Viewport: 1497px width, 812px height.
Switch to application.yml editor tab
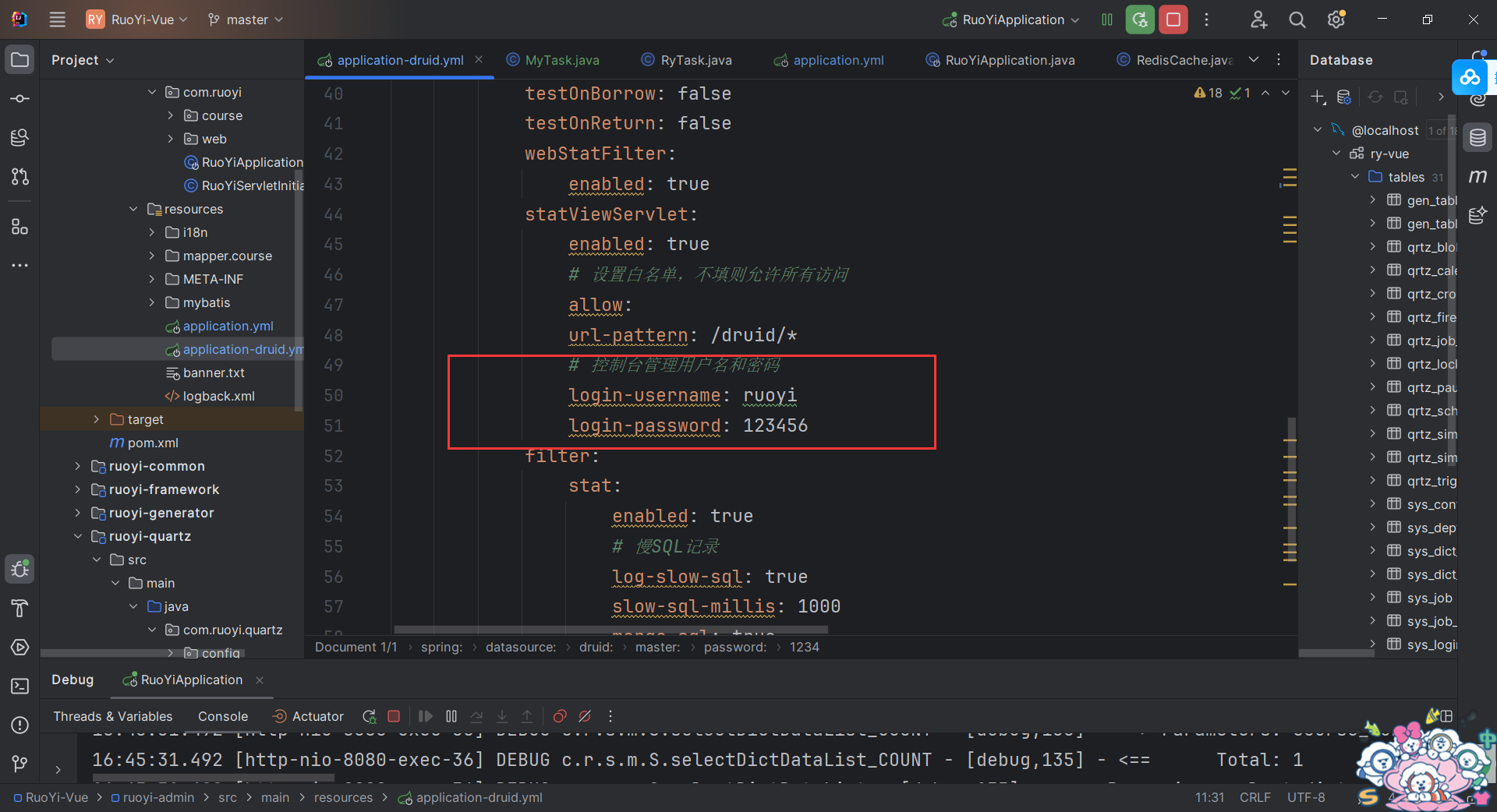tap(829, 60)
